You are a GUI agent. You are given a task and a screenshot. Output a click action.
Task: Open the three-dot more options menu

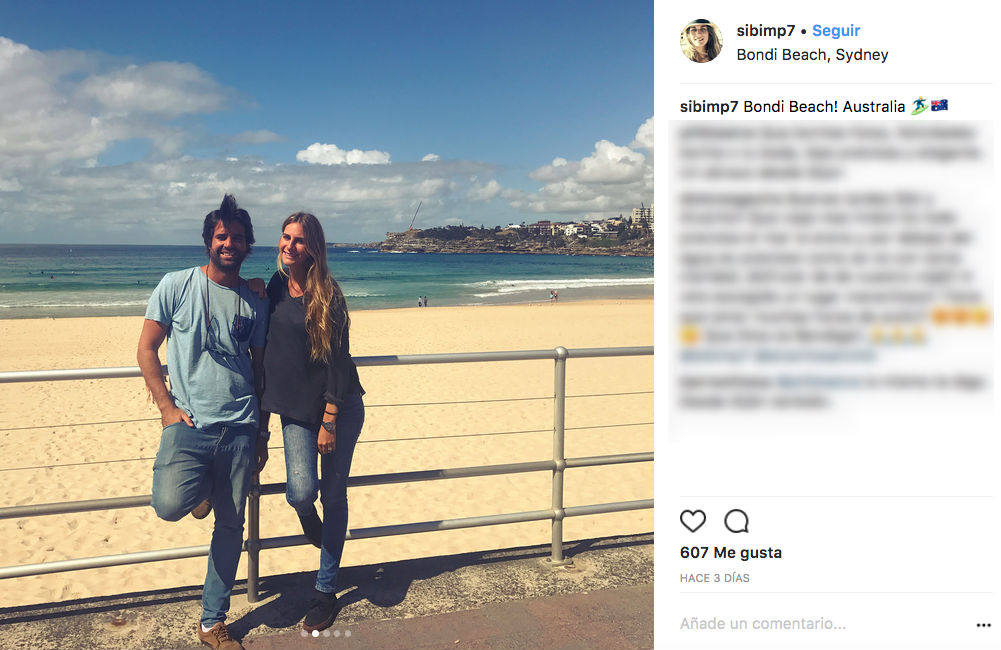pos(983,624)
